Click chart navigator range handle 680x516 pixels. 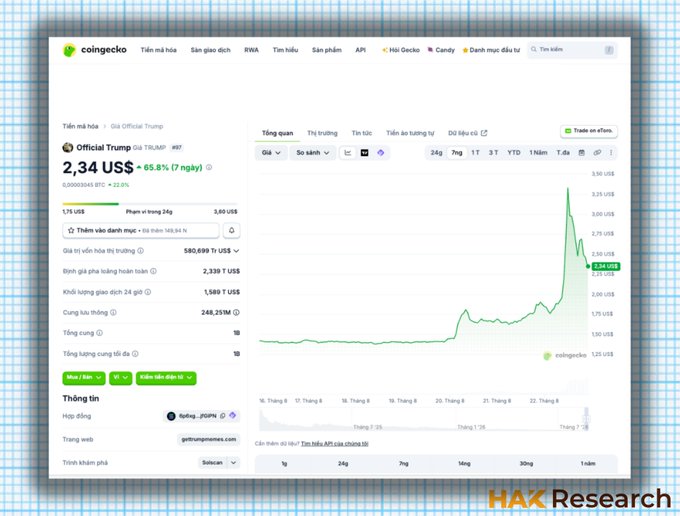tap(586, 419)
